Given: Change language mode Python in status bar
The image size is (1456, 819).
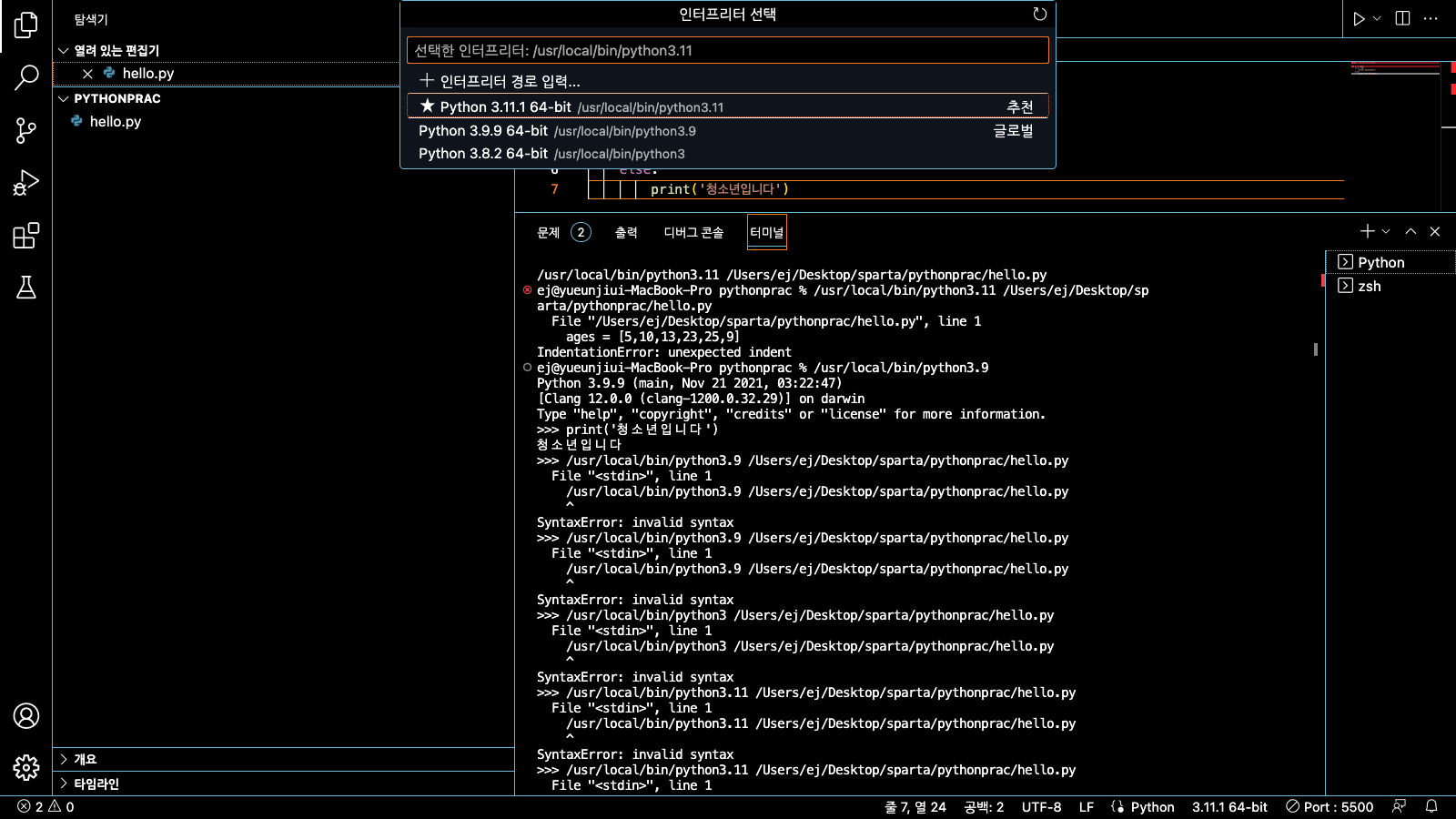Looking at the screenshot, I should 1152,806.
